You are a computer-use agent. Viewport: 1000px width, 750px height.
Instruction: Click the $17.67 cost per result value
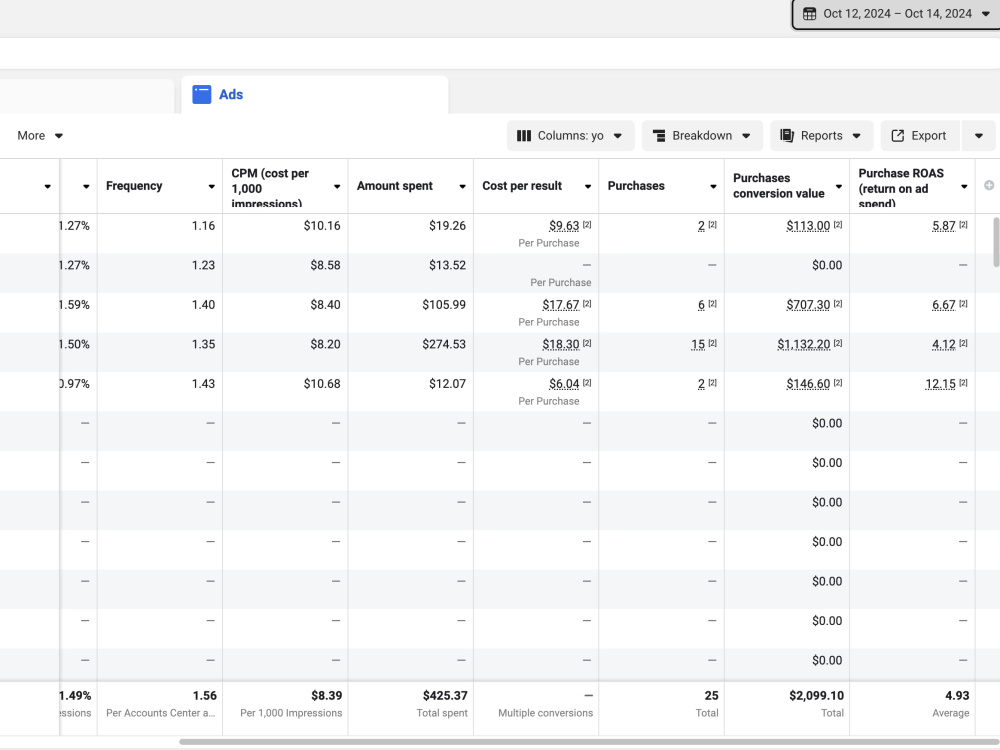point(561,305)
